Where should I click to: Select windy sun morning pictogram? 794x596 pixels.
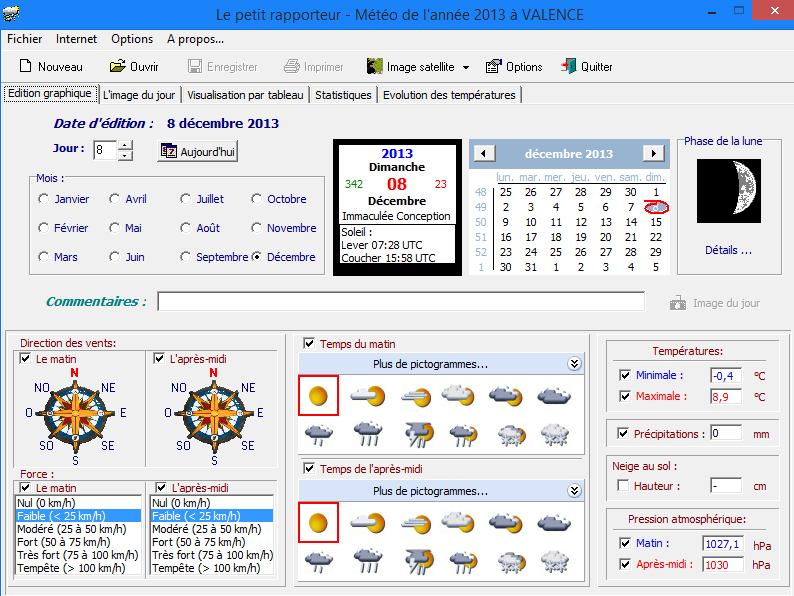click(416, 396)
